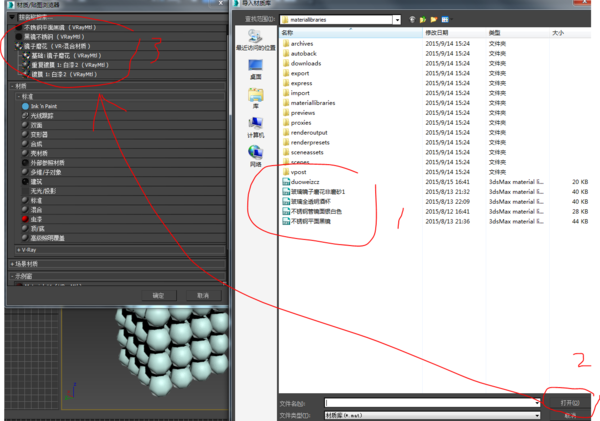Go to the Computer shortcut

(x=256, y=127)
